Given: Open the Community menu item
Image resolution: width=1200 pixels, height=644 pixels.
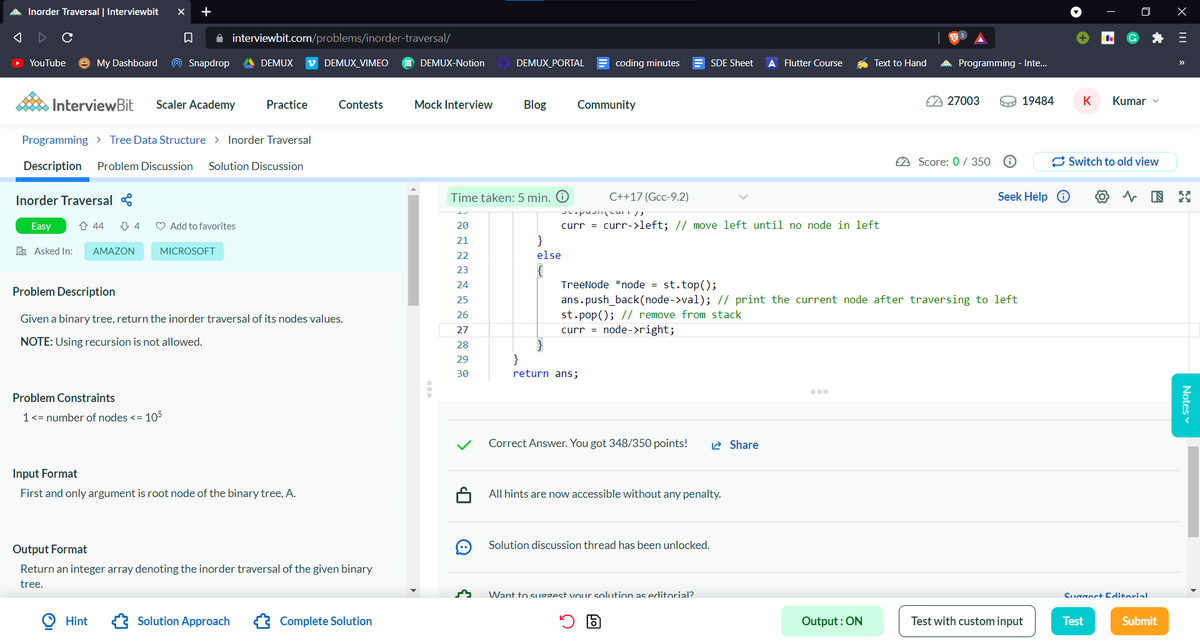Looking at the screenshot, I should point(606,104).
